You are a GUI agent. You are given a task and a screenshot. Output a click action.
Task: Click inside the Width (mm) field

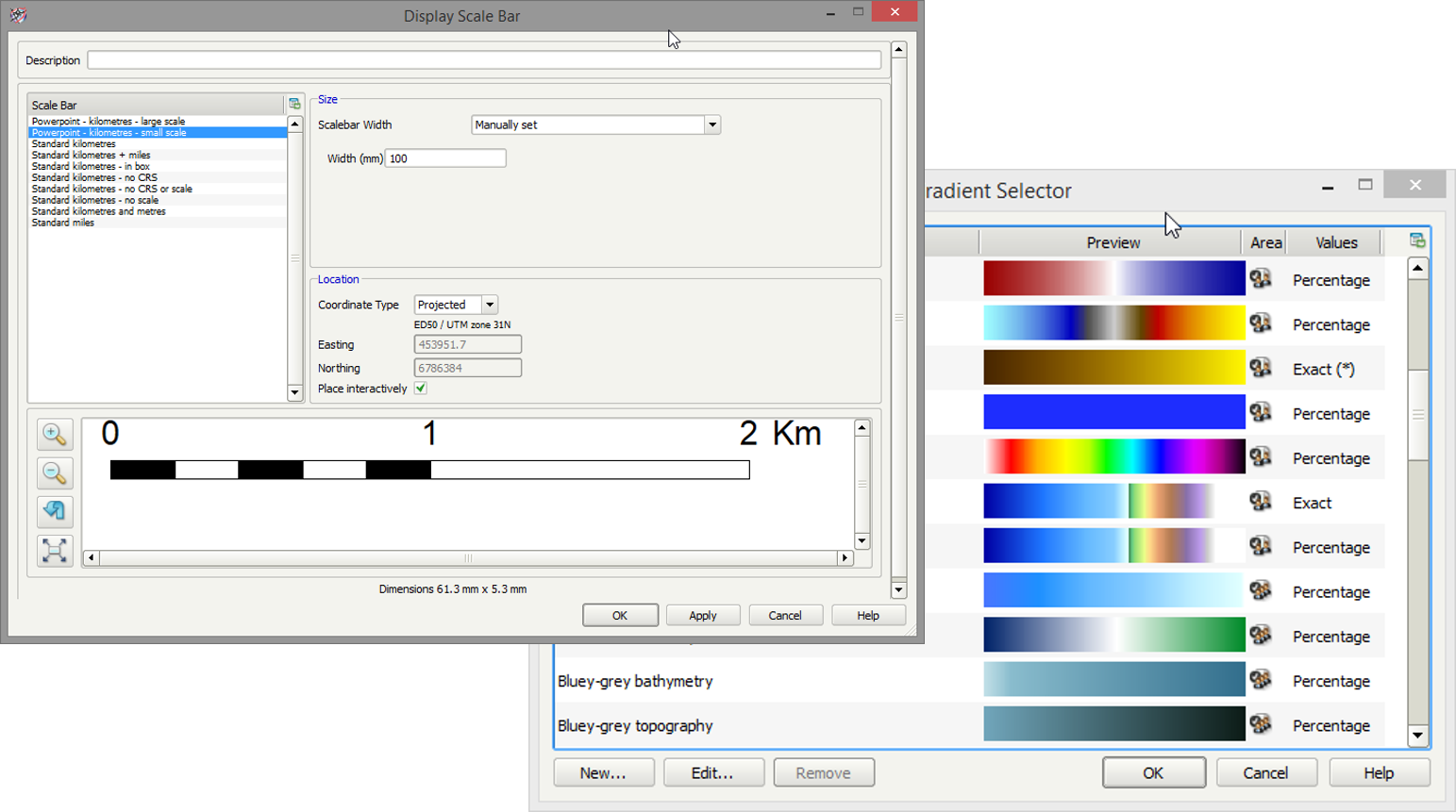444,157
